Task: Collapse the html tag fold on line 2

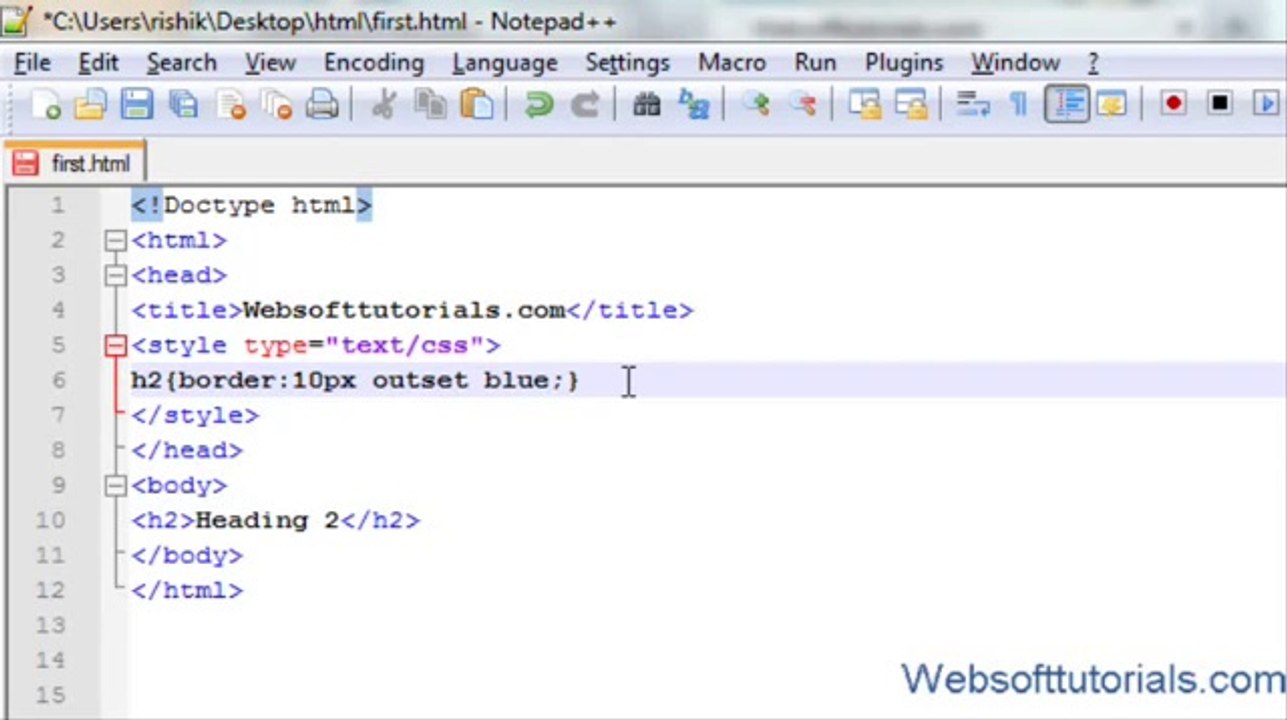Action: coord(116,240)
